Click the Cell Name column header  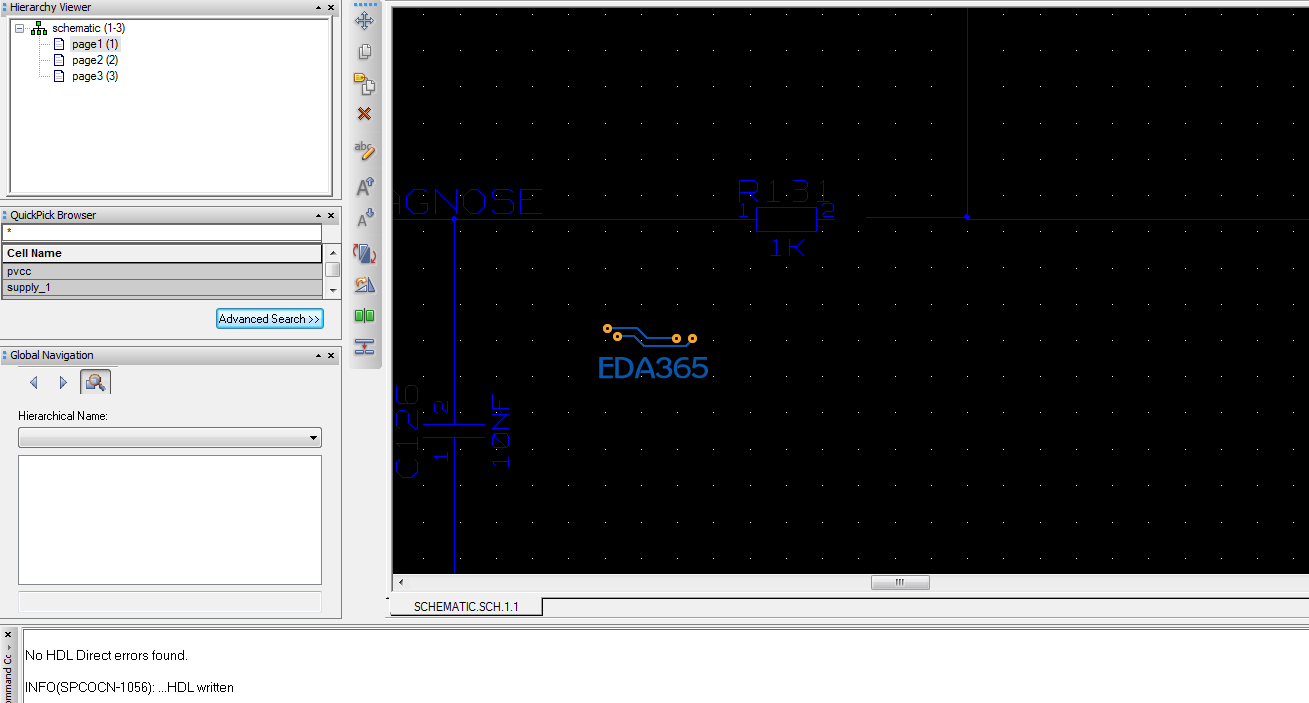click(162, 254)
